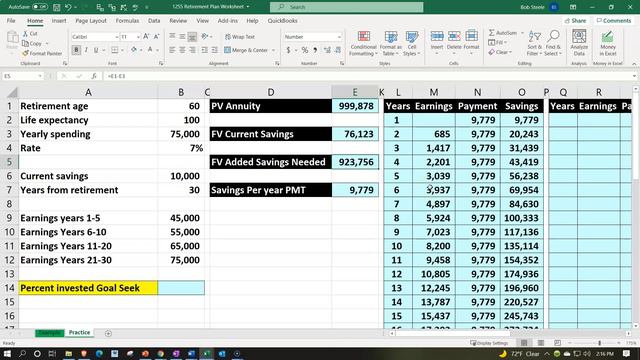Click the Name Box showing E5

click(22, 76)
